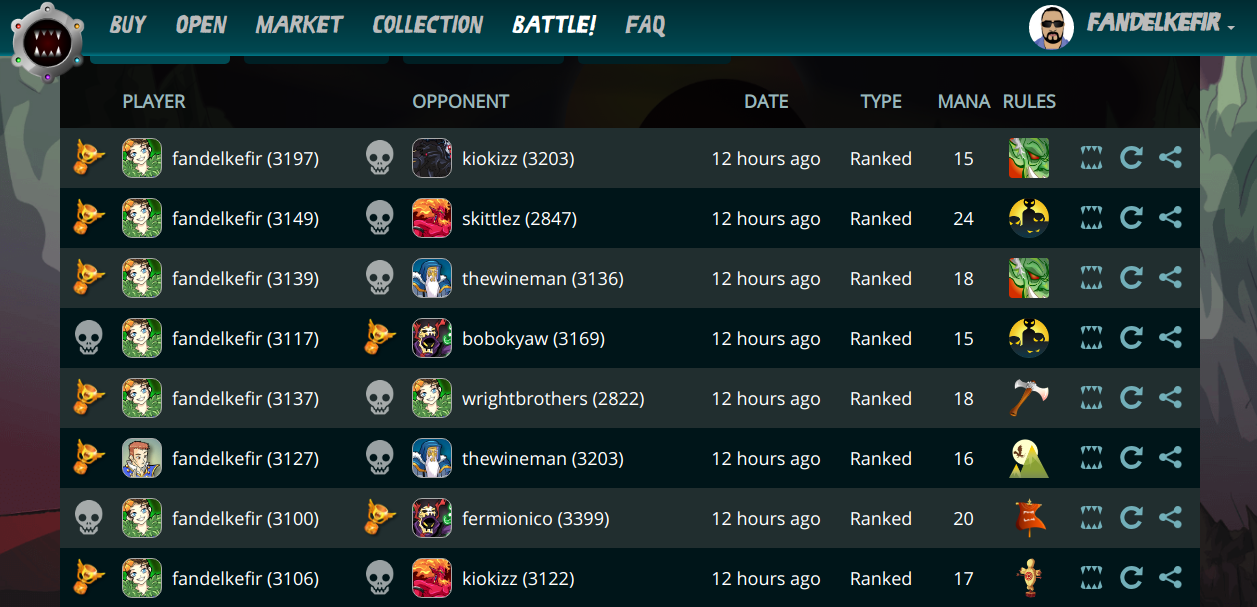Click opponent name wrightbrothers (2822)
The height and width of the screenshot is (607, 1257).
[x=553, y=399]
